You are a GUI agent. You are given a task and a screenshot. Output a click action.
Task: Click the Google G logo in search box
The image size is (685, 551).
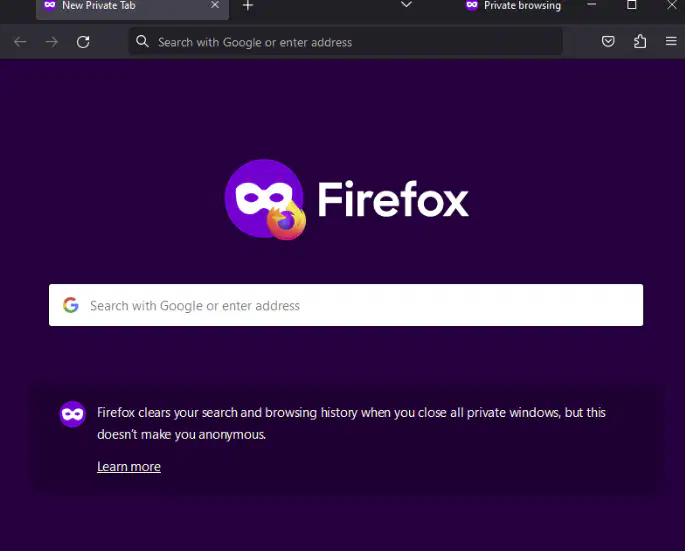[x=71, y=305]
